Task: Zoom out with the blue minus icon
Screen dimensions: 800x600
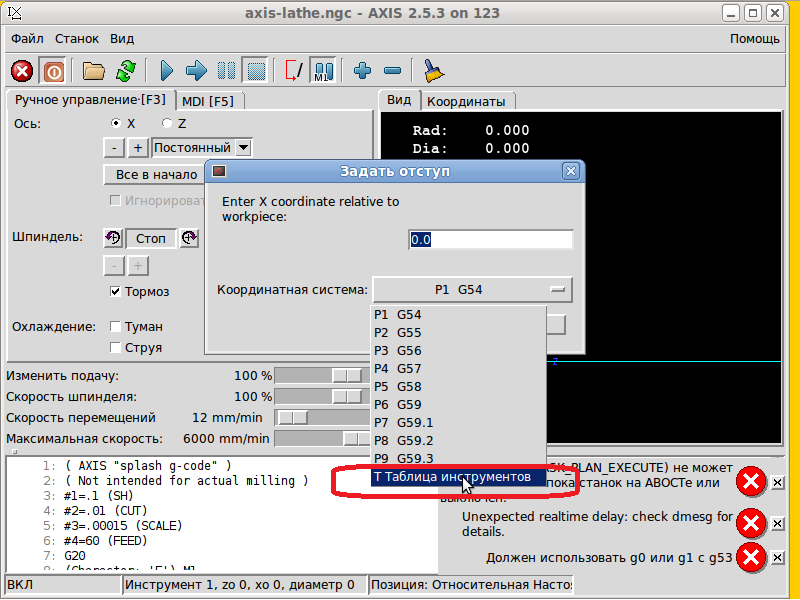Action: tap(392, 71)
